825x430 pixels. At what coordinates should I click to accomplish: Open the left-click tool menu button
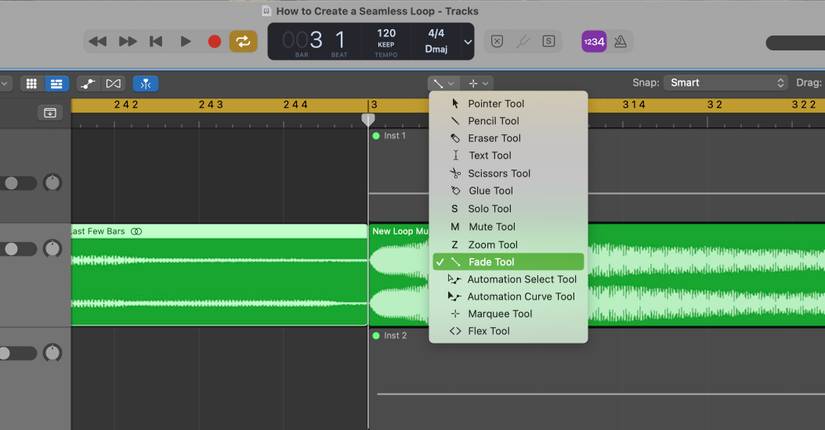pyautogui.click(x=444, y=83)
